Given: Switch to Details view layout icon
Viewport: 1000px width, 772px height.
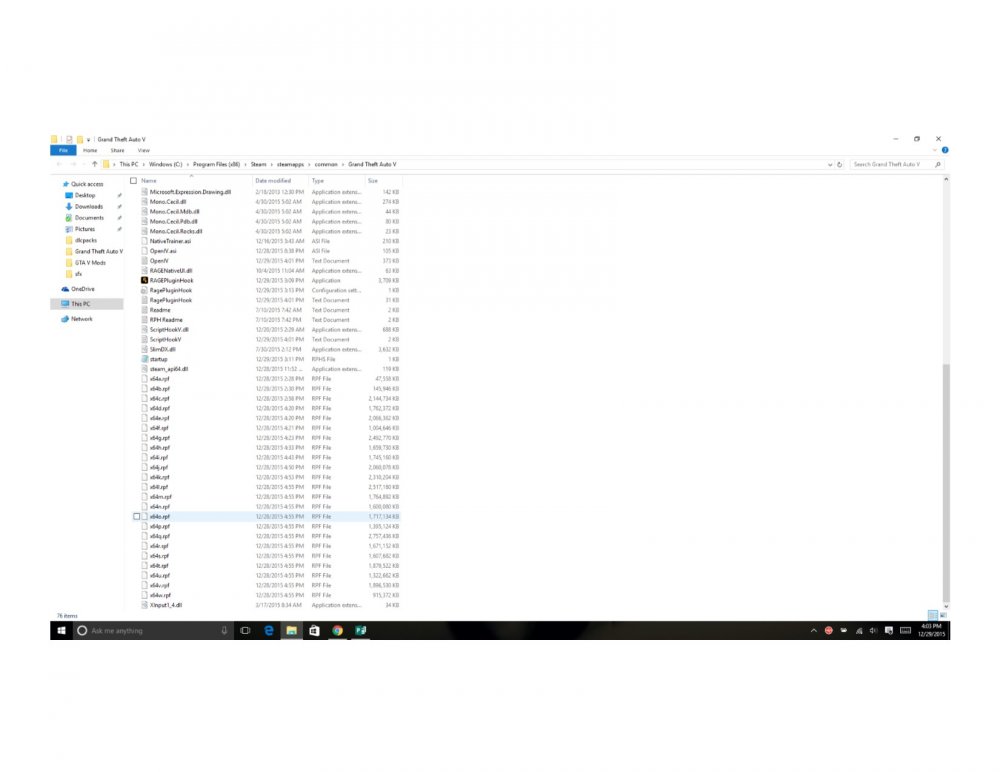Looking at the screenshot, I should (933, 615).
